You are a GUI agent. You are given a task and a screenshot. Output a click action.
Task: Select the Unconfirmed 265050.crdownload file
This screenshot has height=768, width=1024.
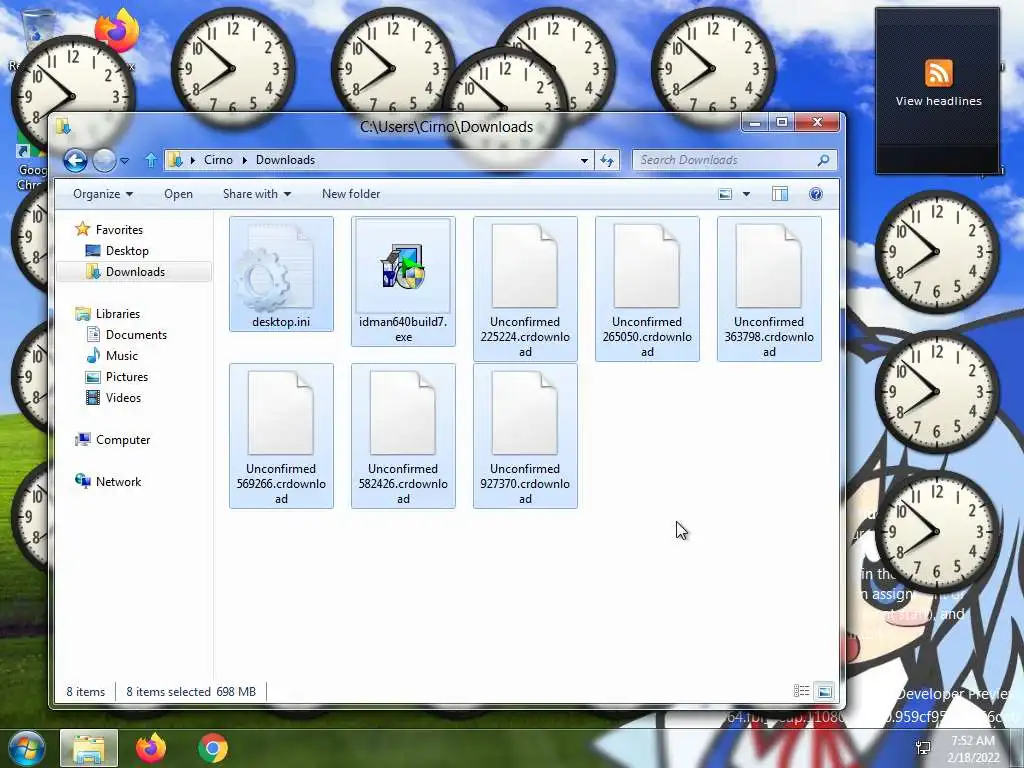pyautogui.click(x=647, y=289)
